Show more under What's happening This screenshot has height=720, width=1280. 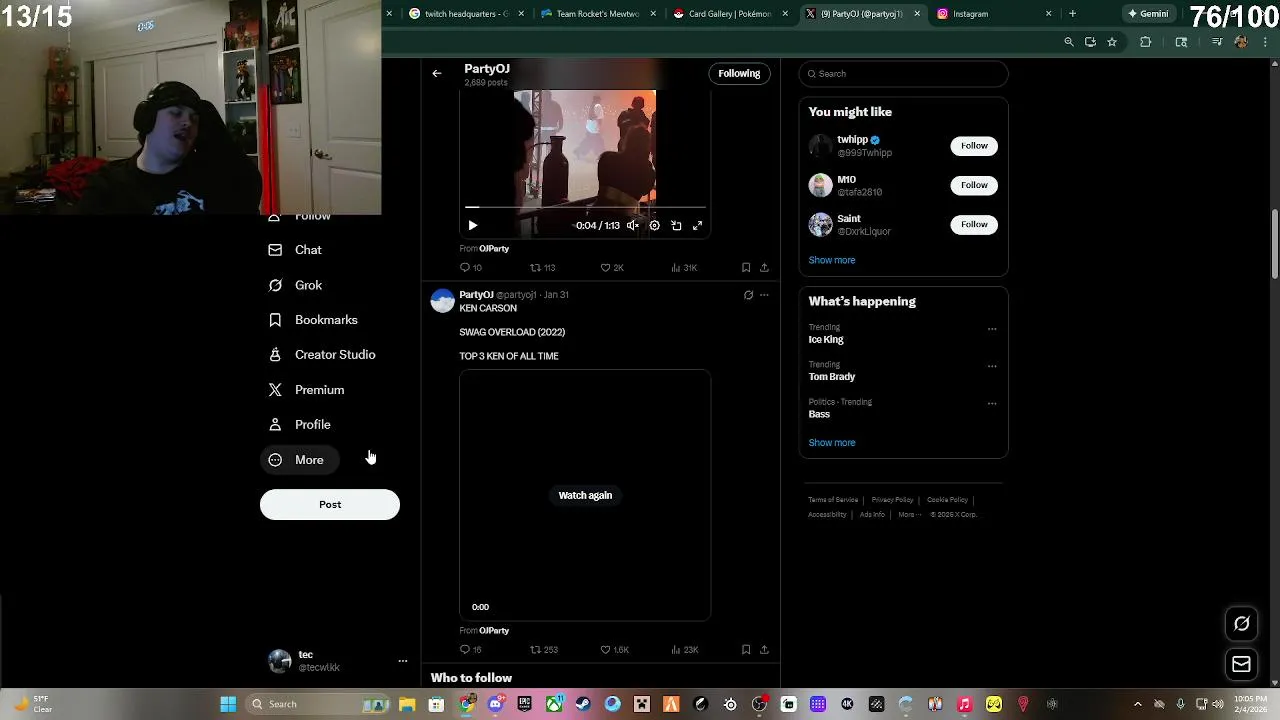click(x=832, y=443)
